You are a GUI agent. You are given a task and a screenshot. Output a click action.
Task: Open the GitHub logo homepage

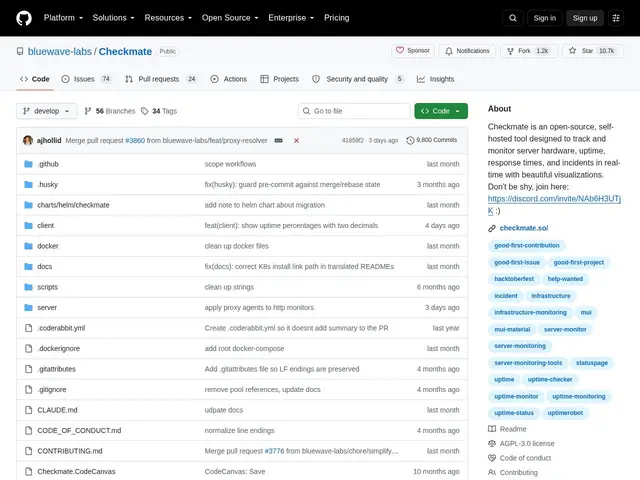(x=24, y=18)
